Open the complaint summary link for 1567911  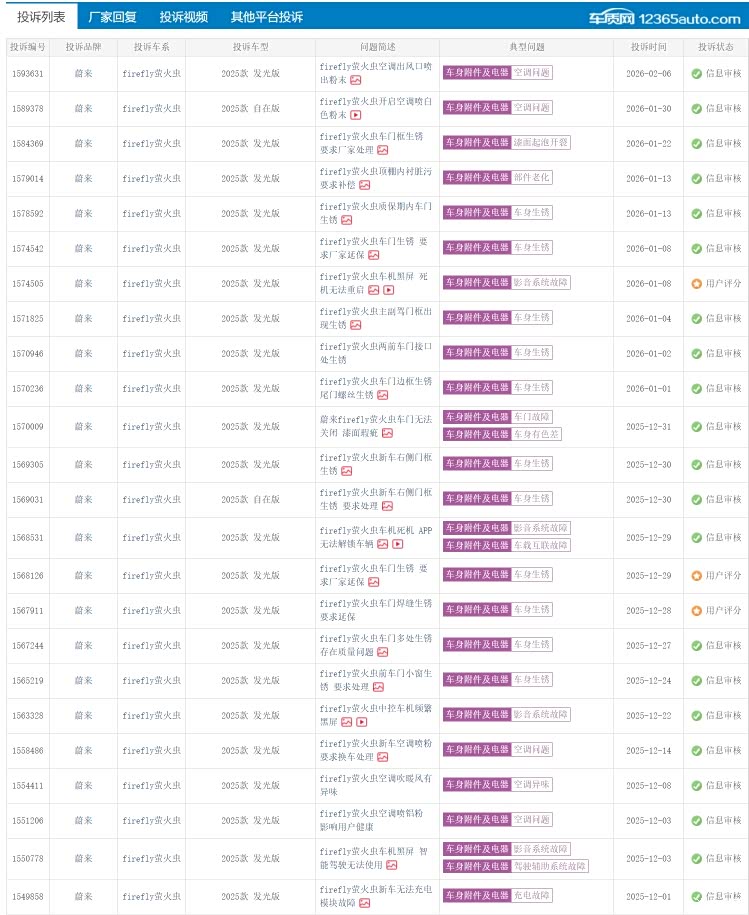376,610
